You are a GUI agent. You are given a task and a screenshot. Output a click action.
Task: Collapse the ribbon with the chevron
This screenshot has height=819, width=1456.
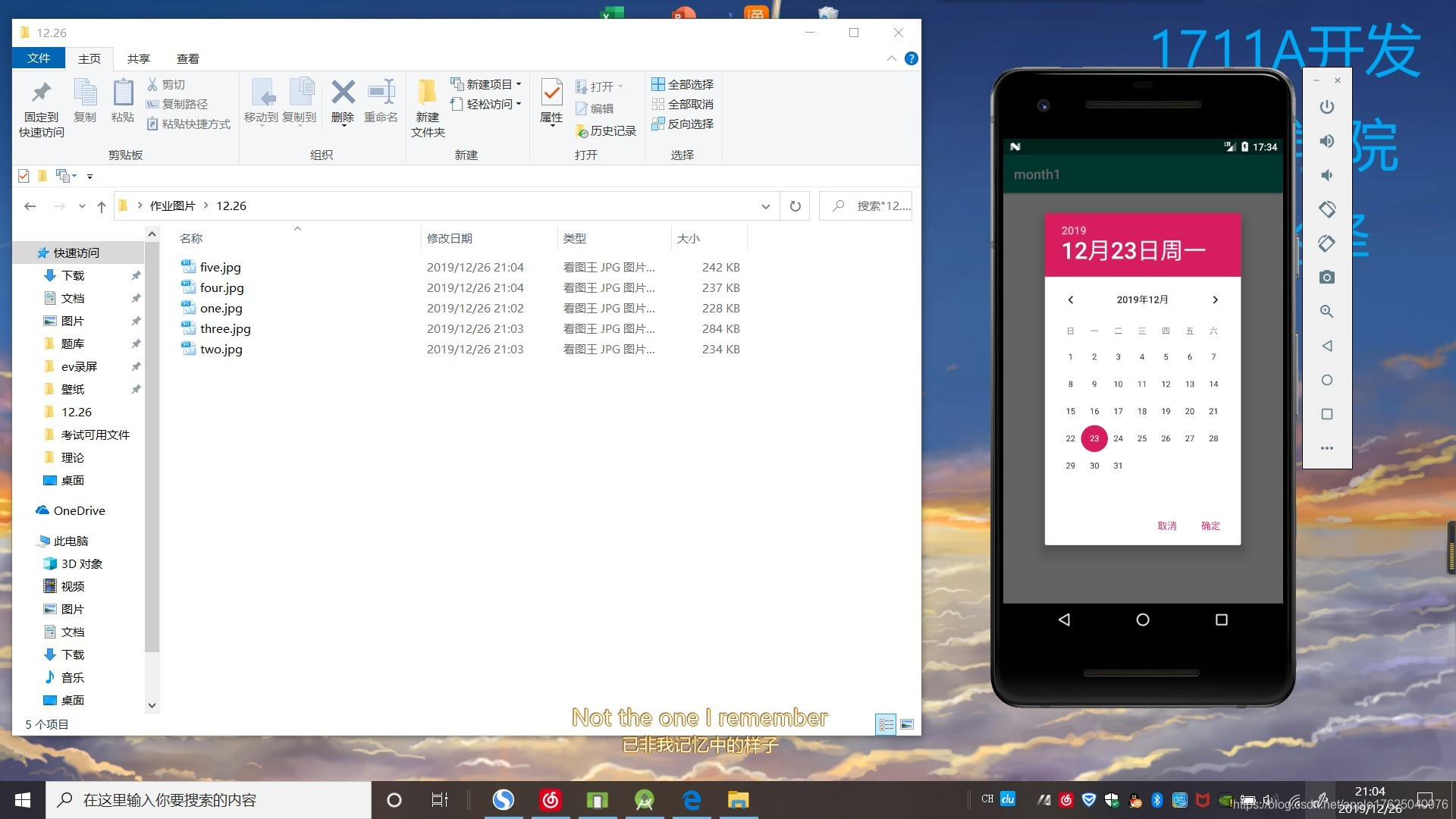click(891, 58)
